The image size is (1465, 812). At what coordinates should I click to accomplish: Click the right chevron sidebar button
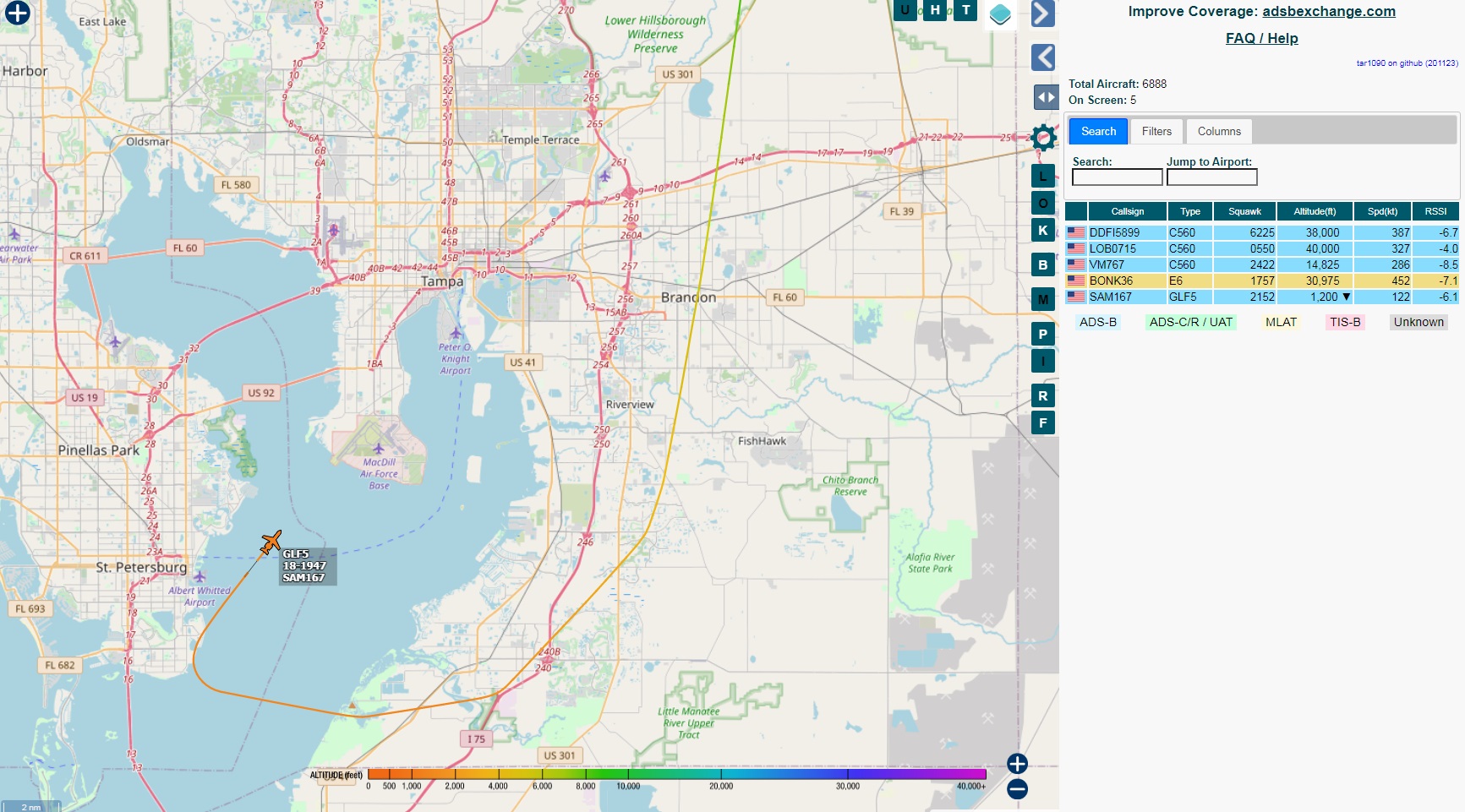(x=1043, y=14)
